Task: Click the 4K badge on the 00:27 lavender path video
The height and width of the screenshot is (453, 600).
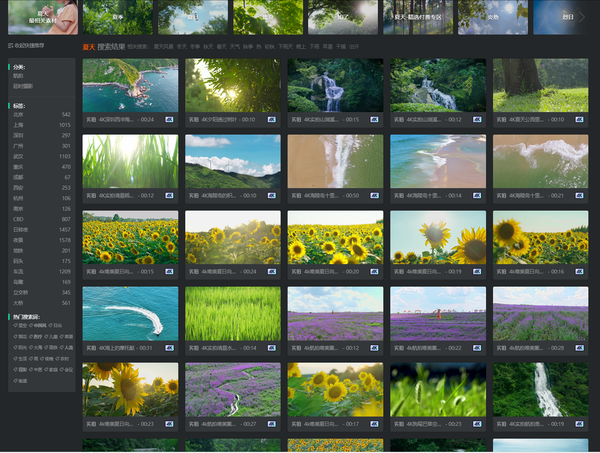Action: pyautogui.click(x=272, y=424)
